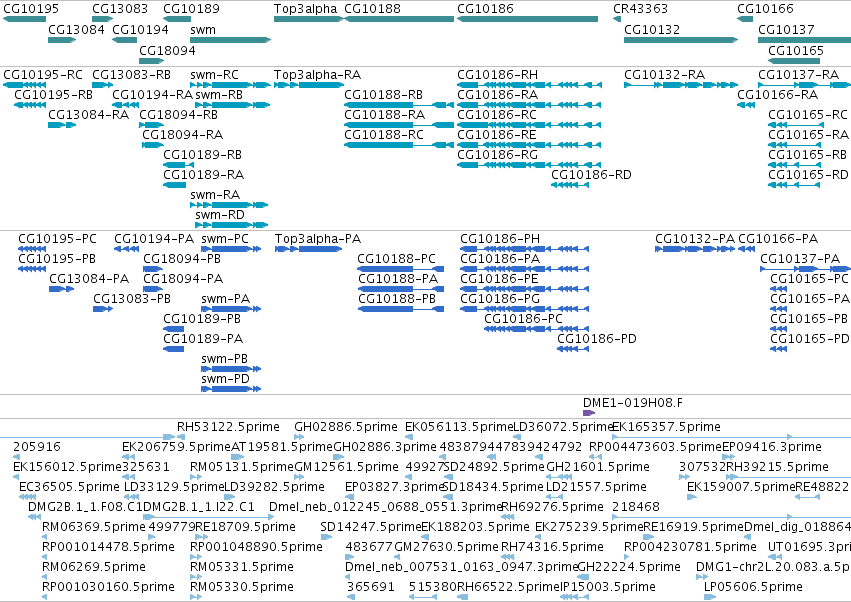Screen dimensions: 851x602
Task: Click the CG10195 gene label
Action: coord(31,9)
